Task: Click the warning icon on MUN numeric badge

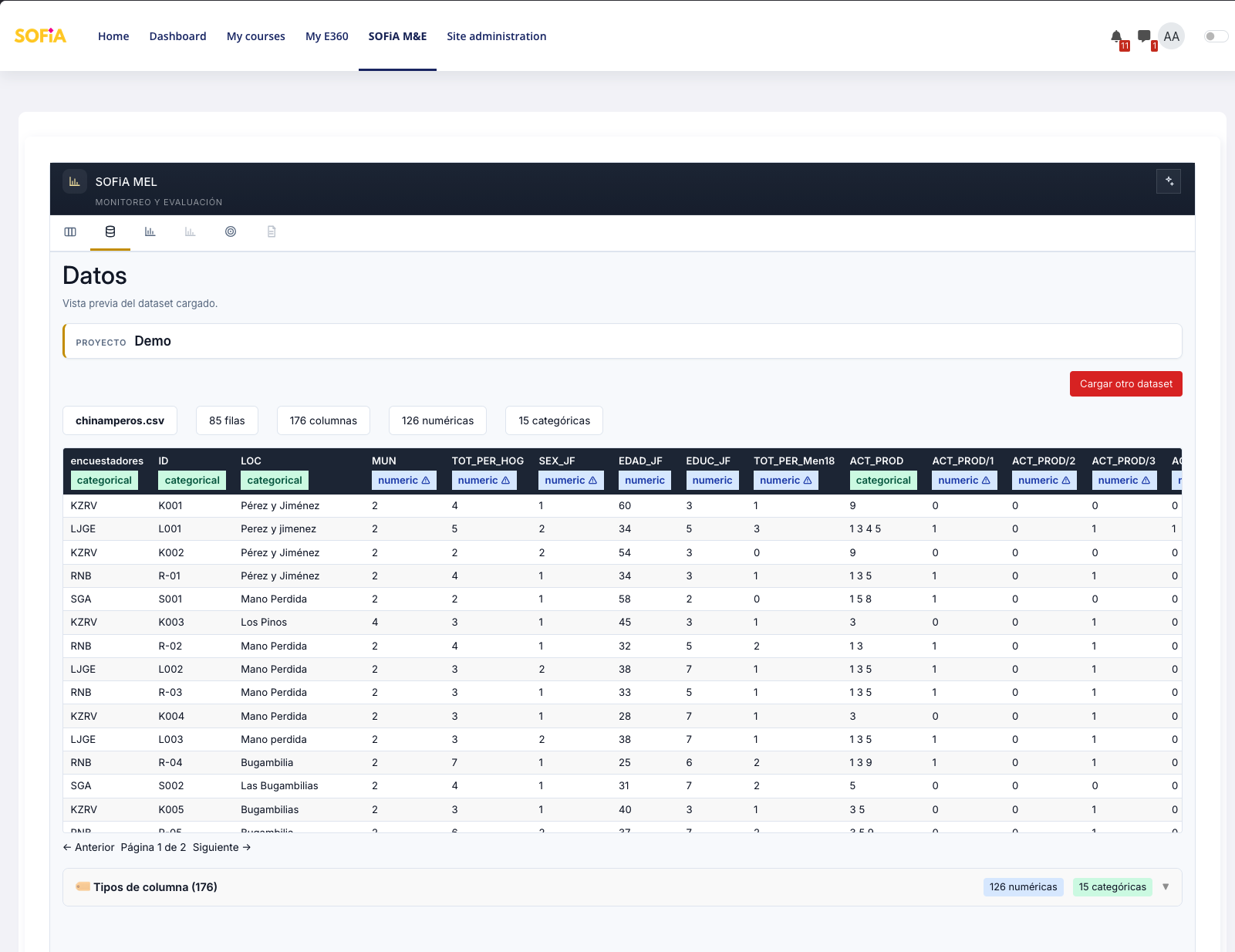Action: pos(426,481)
